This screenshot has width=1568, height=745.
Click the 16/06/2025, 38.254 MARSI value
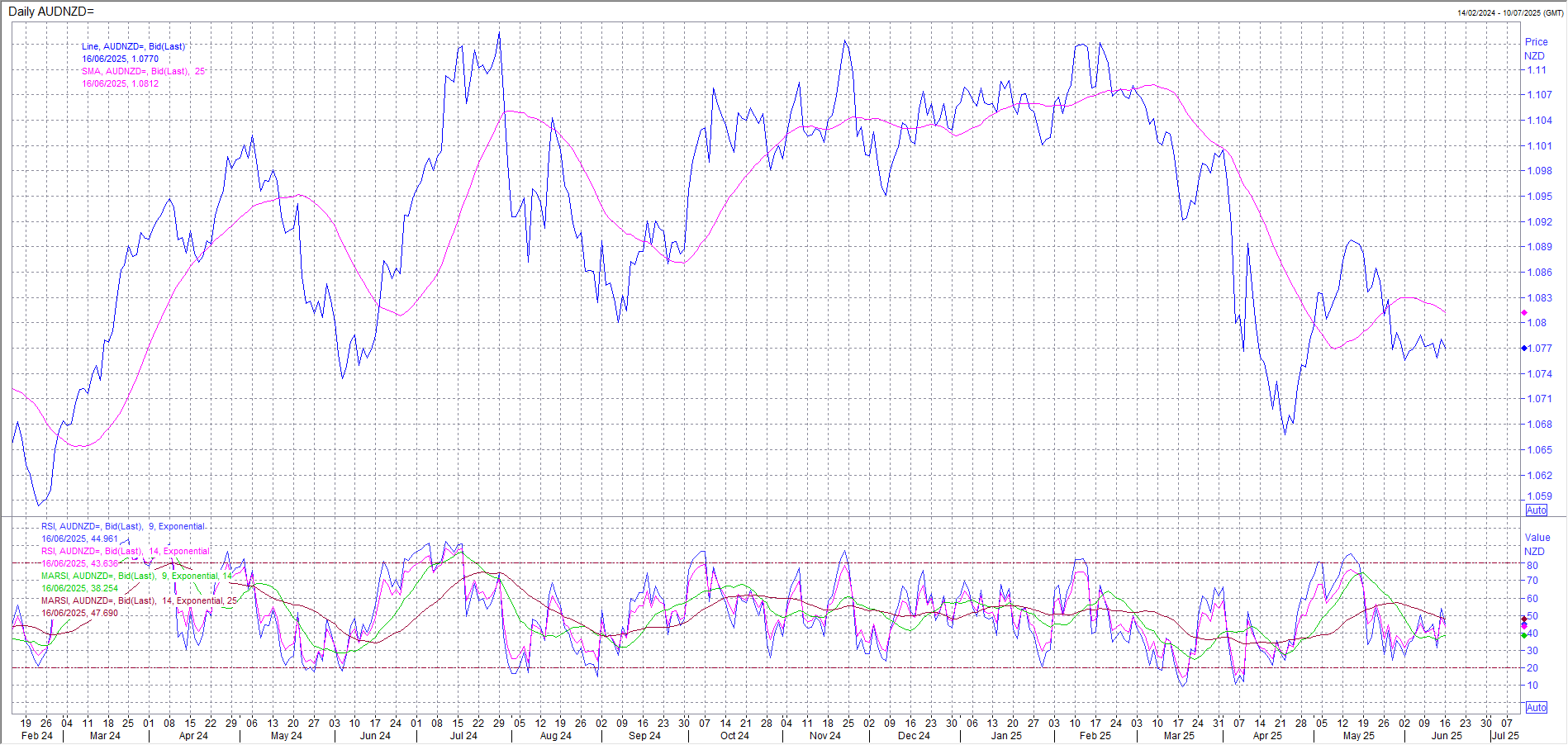coord(79,588)
